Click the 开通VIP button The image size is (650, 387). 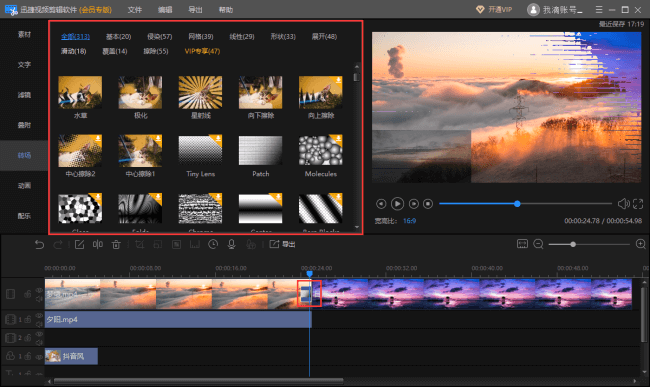pyautogui.click(x=494, y=10)
